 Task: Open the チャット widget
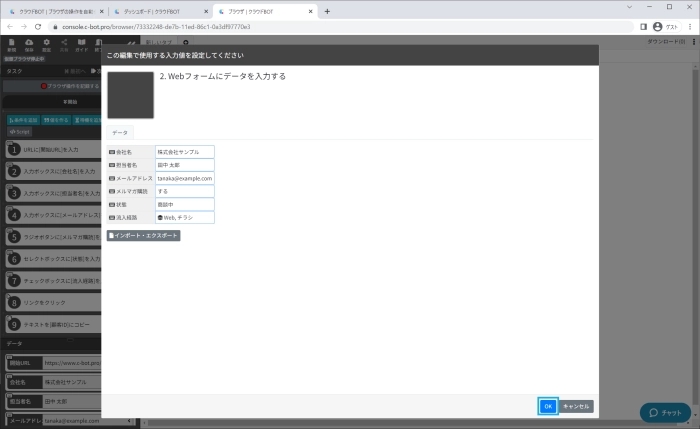(x=665, y=412)
